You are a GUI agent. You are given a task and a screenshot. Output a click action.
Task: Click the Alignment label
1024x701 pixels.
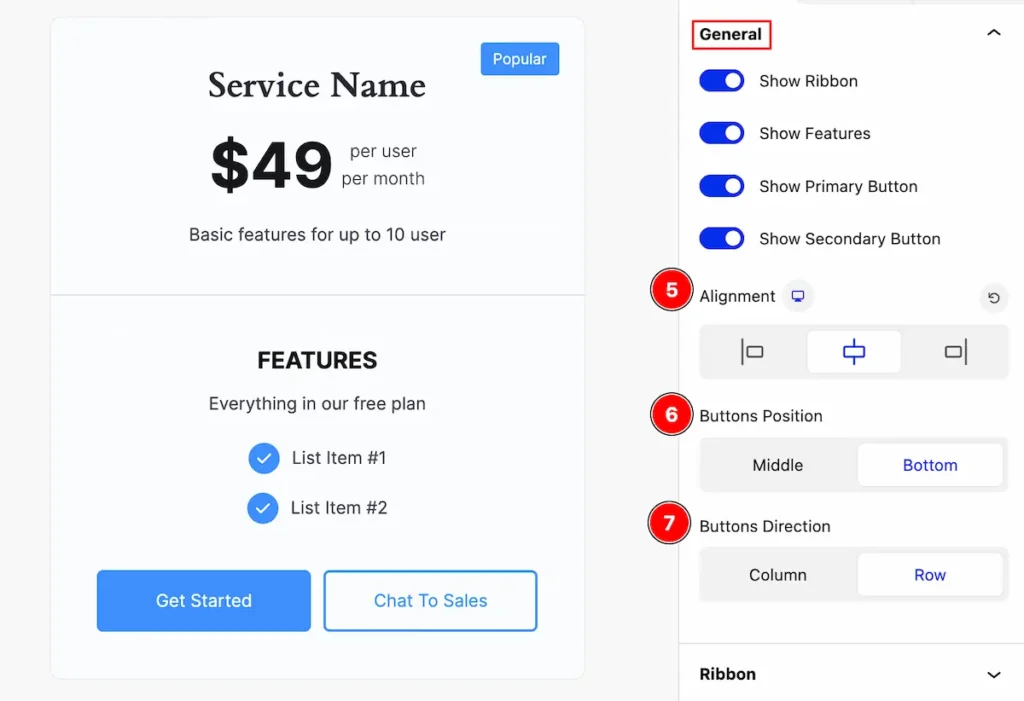tap(737, 297)
